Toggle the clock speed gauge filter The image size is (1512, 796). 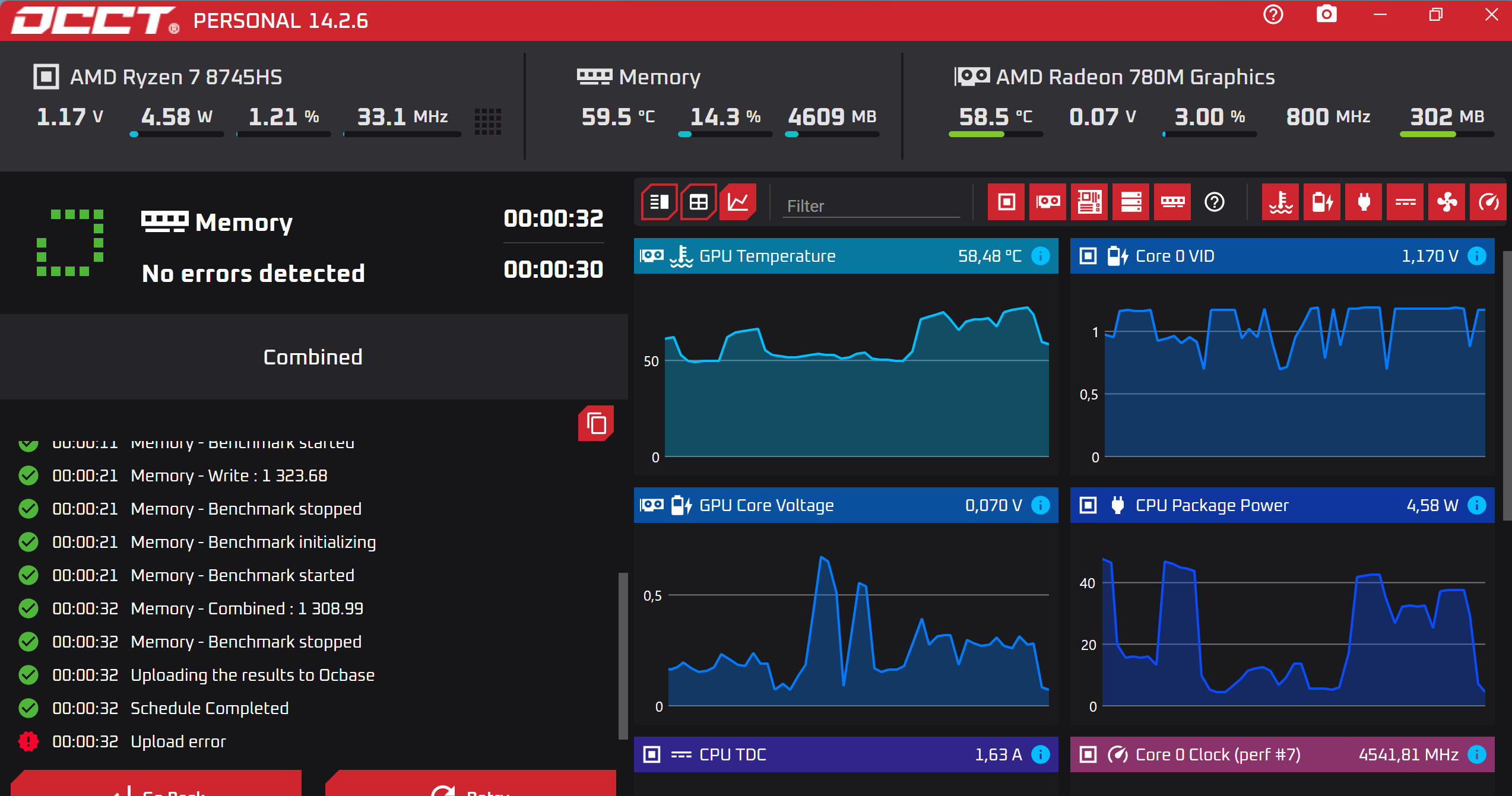[x=1488, y=202]
